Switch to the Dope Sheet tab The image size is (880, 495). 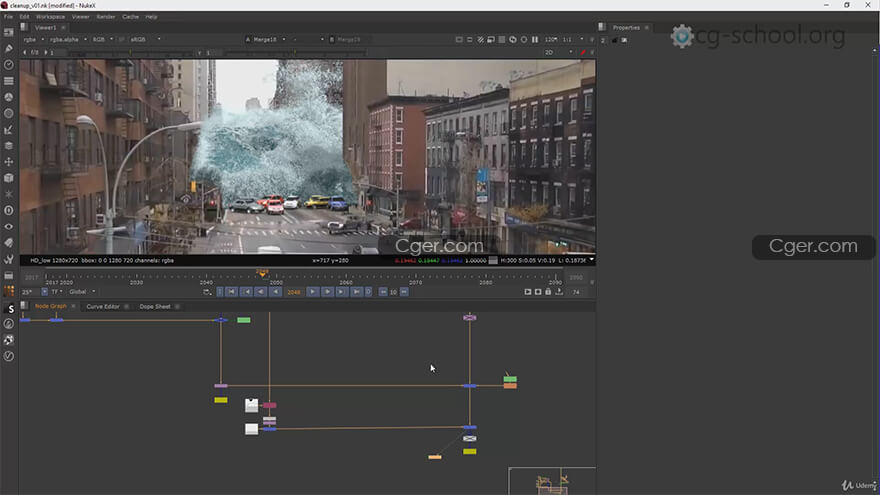[x=155, y=306]
